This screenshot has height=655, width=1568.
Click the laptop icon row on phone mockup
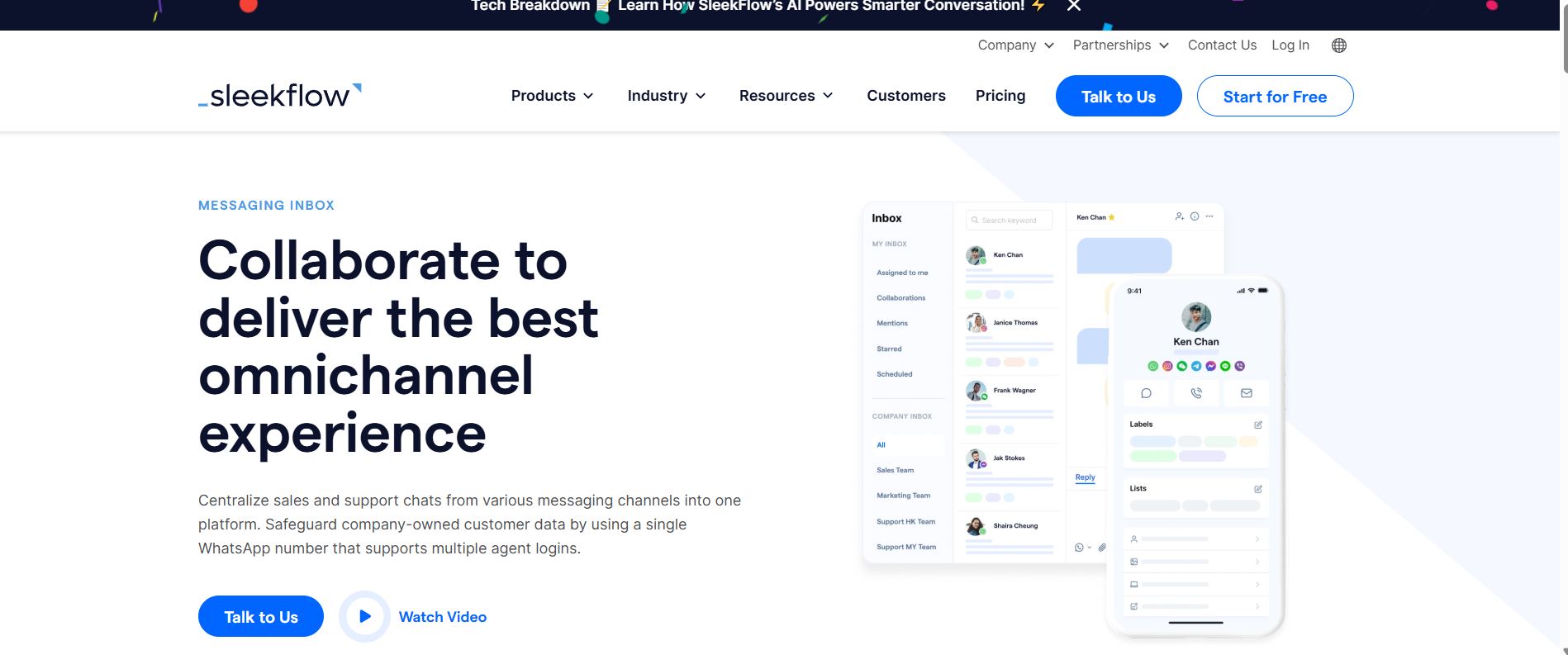1195,584
